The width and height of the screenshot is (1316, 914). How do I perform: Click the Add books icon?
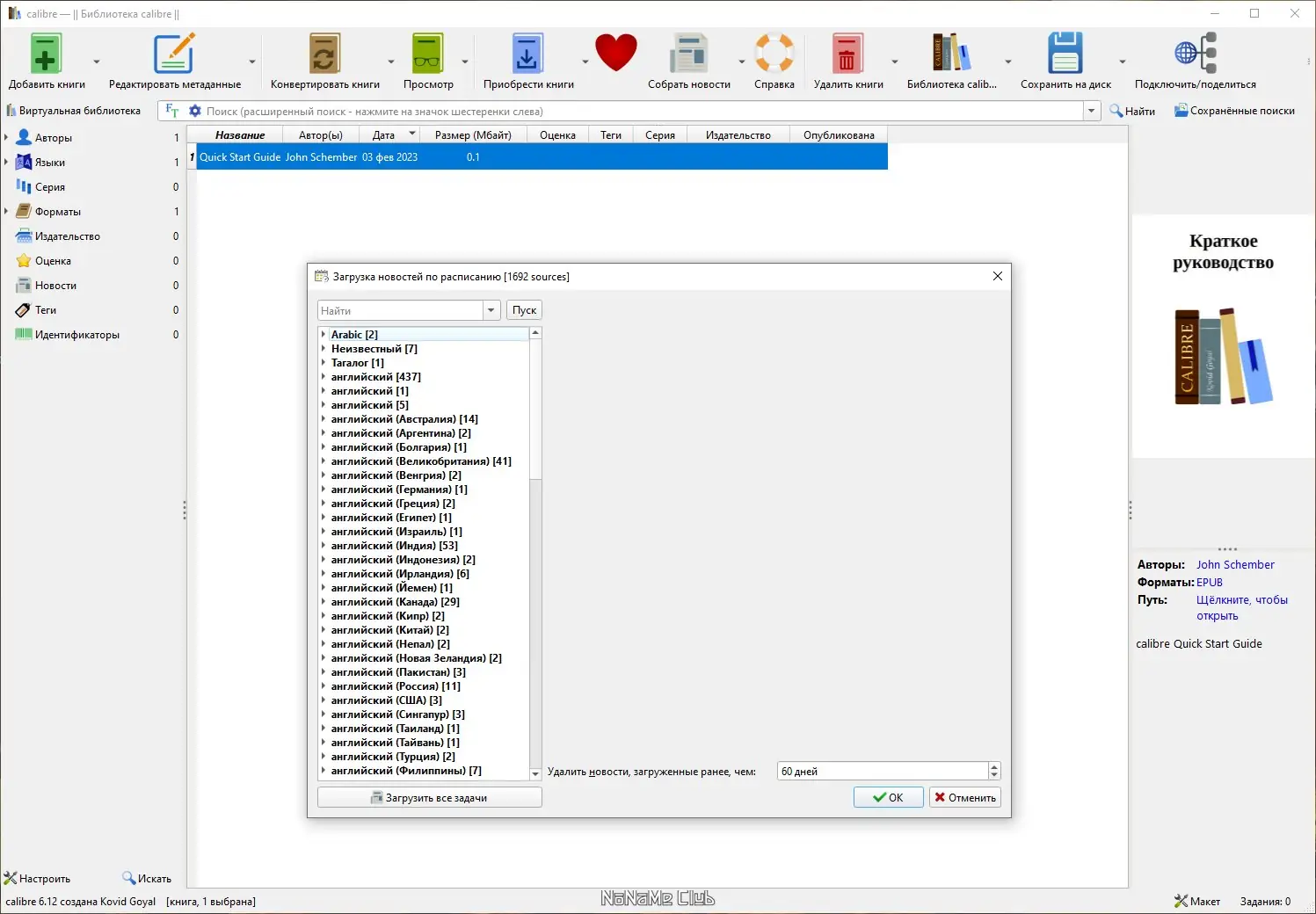pyautogui.click(x=46, y=54)
